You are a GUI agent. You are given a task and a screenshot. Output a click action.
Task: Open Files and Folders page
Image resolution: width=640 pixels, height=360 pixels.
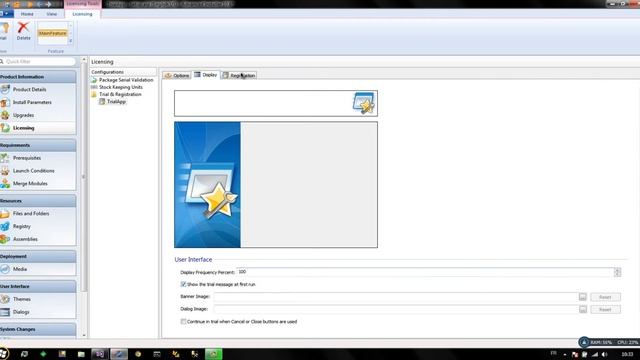click(31, 213)
